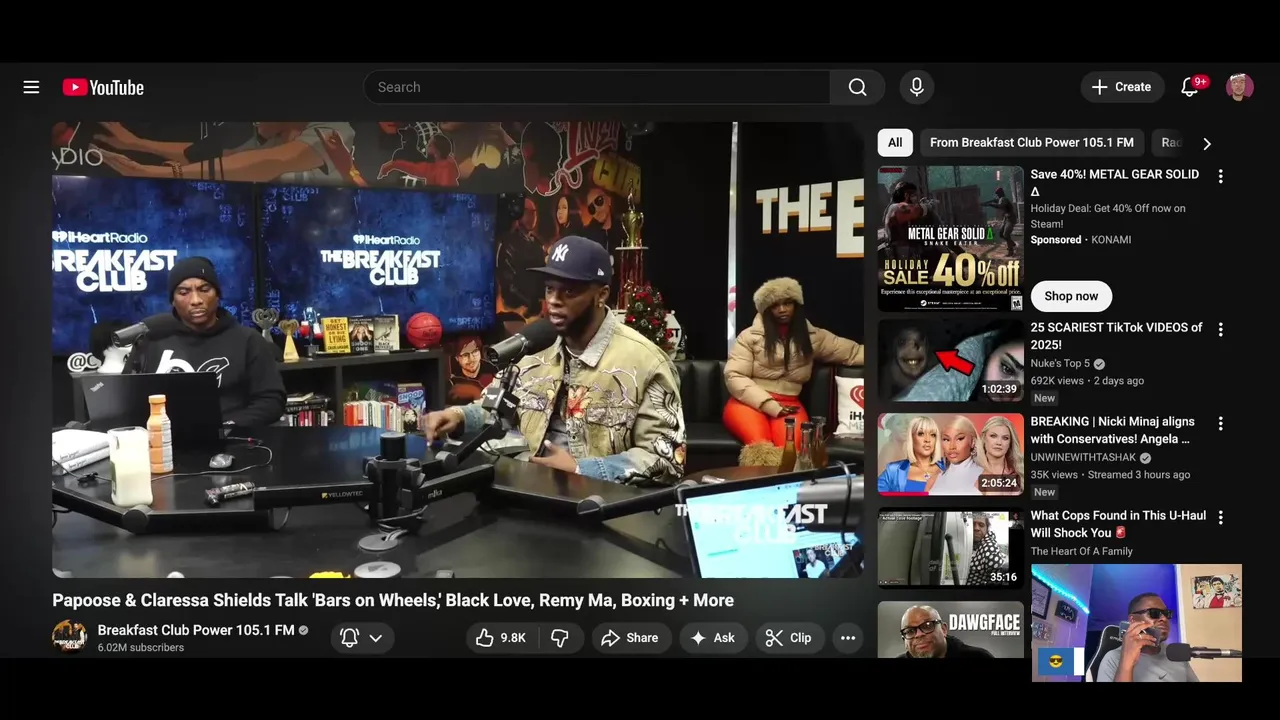Viewport: 1280px width, 720px height.
Task: Select the partially visible Radio chip
Action: (x=1170, y=143)
